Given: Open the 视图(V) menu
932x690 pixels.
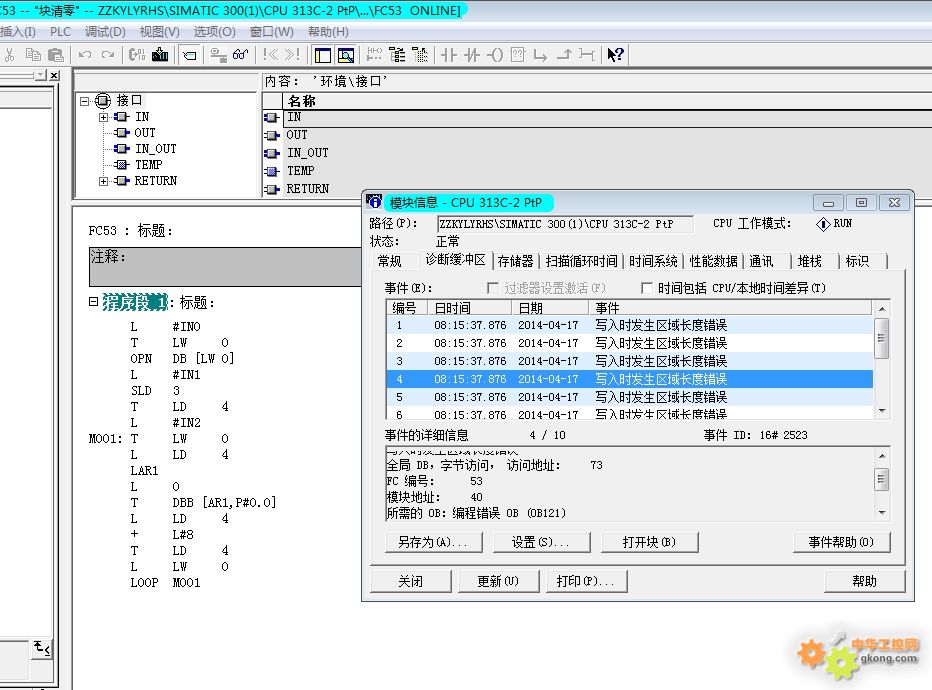Looking at the screenshot, I should (159, 31).
